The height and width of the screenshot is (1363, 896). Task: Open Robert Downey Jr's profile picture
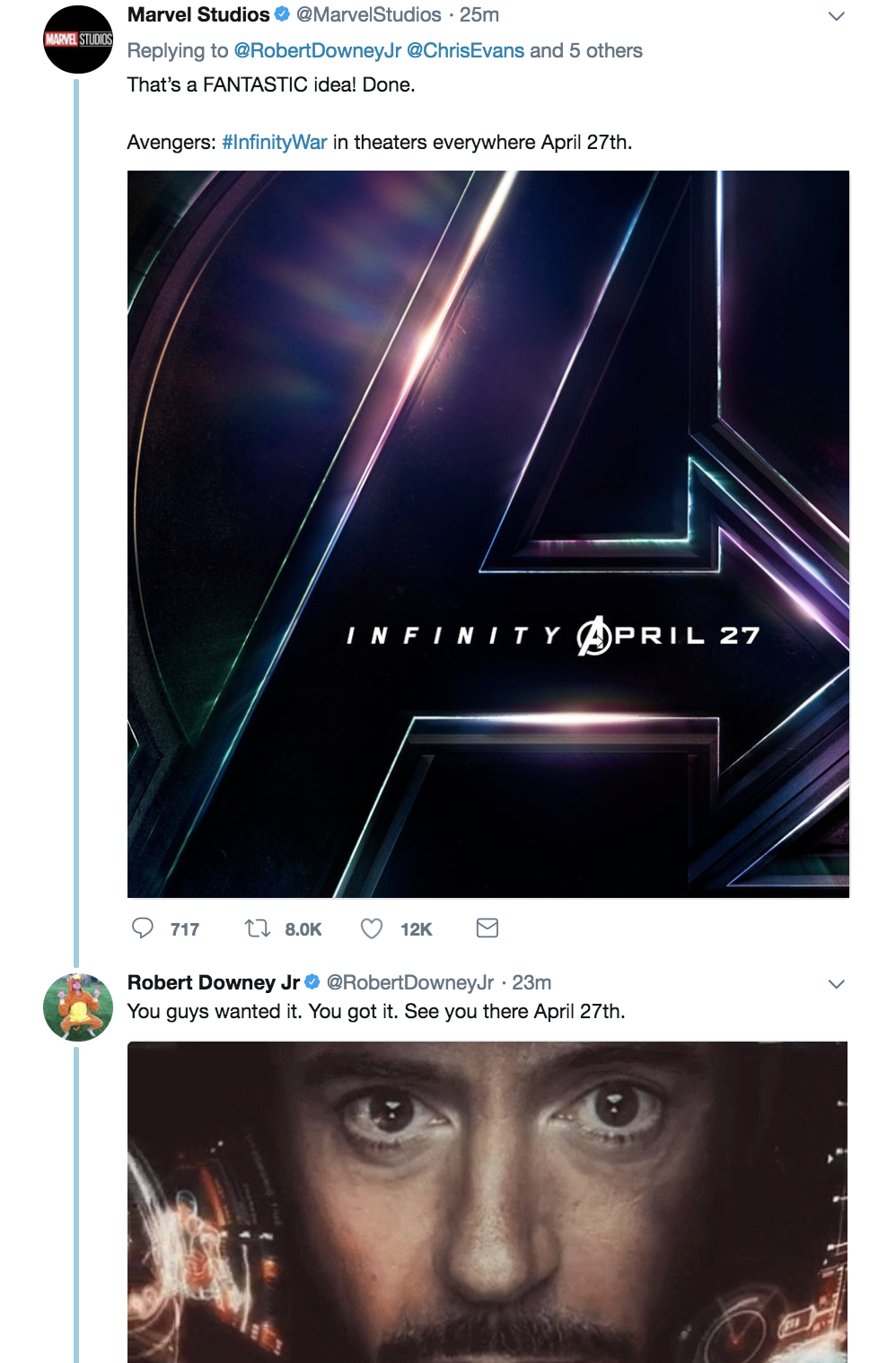point(78,1007)
